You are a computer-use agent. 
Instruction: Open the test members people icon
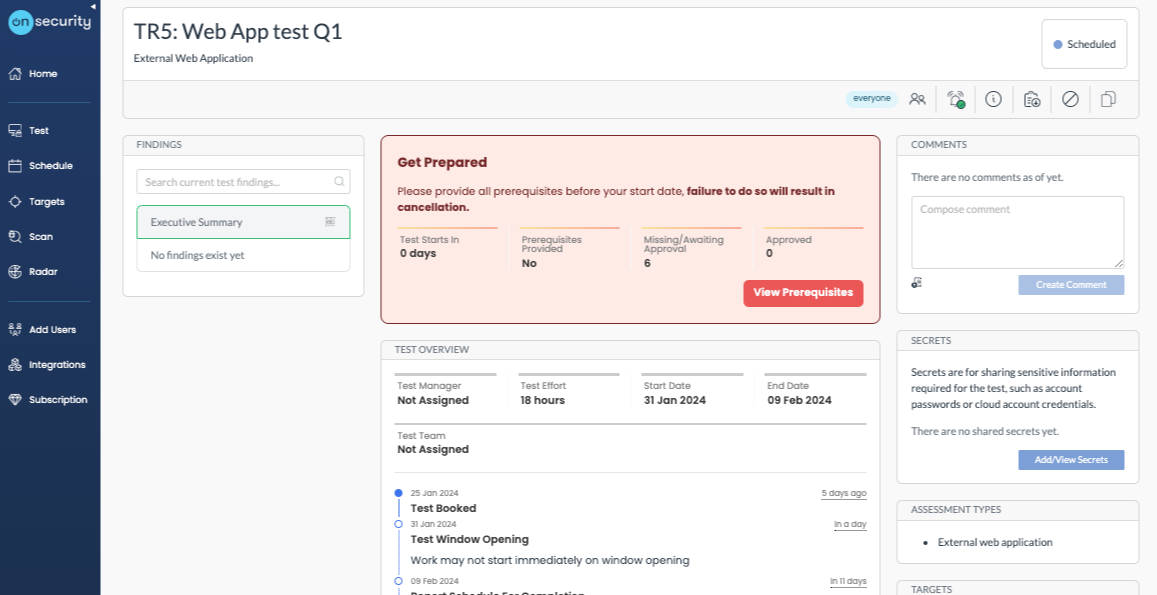point(917,99)
